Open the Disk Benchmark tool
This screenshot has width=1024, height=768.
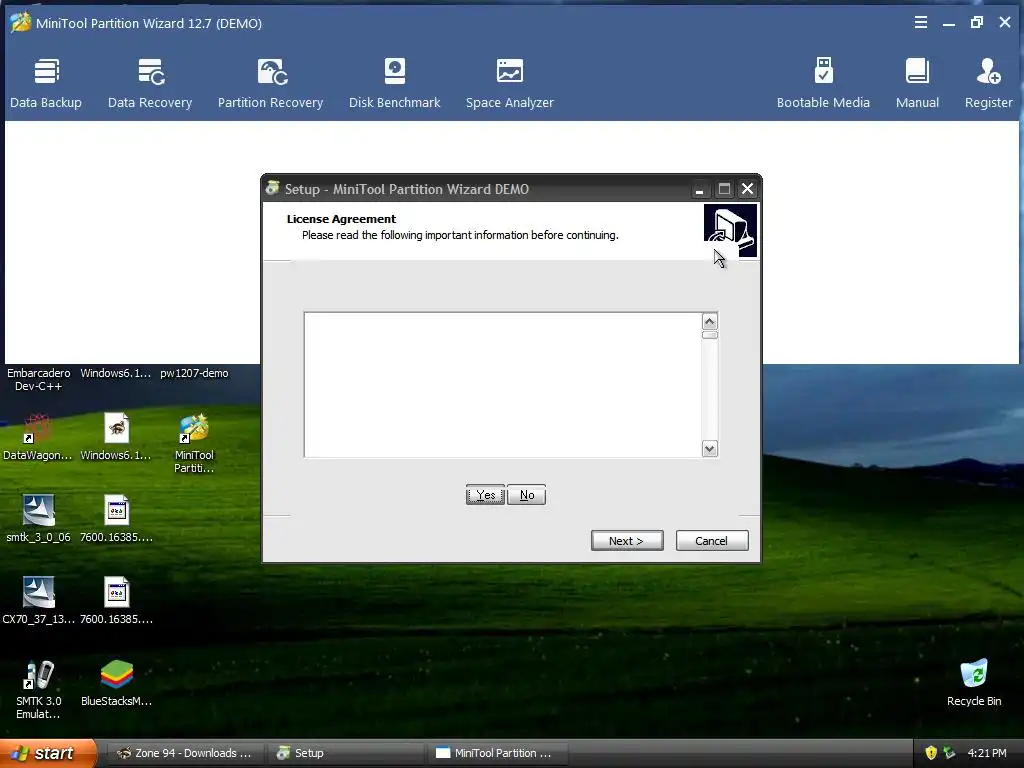[394, 84]
